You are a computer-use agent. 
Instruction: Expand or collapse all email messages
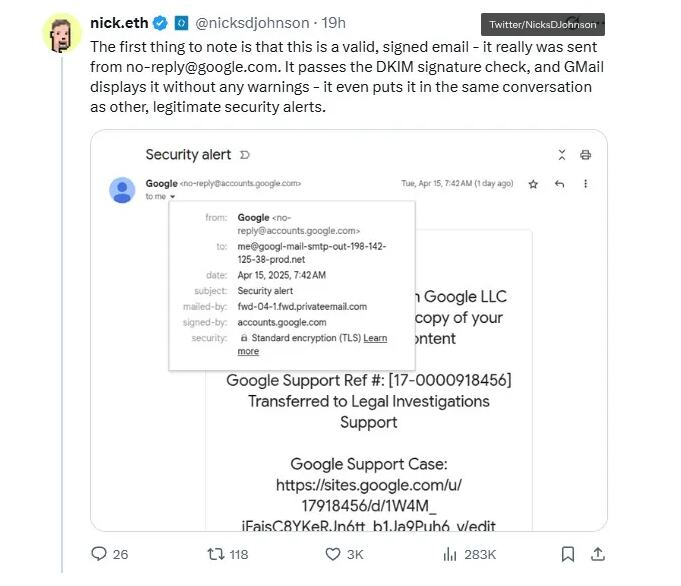[562, 155]
